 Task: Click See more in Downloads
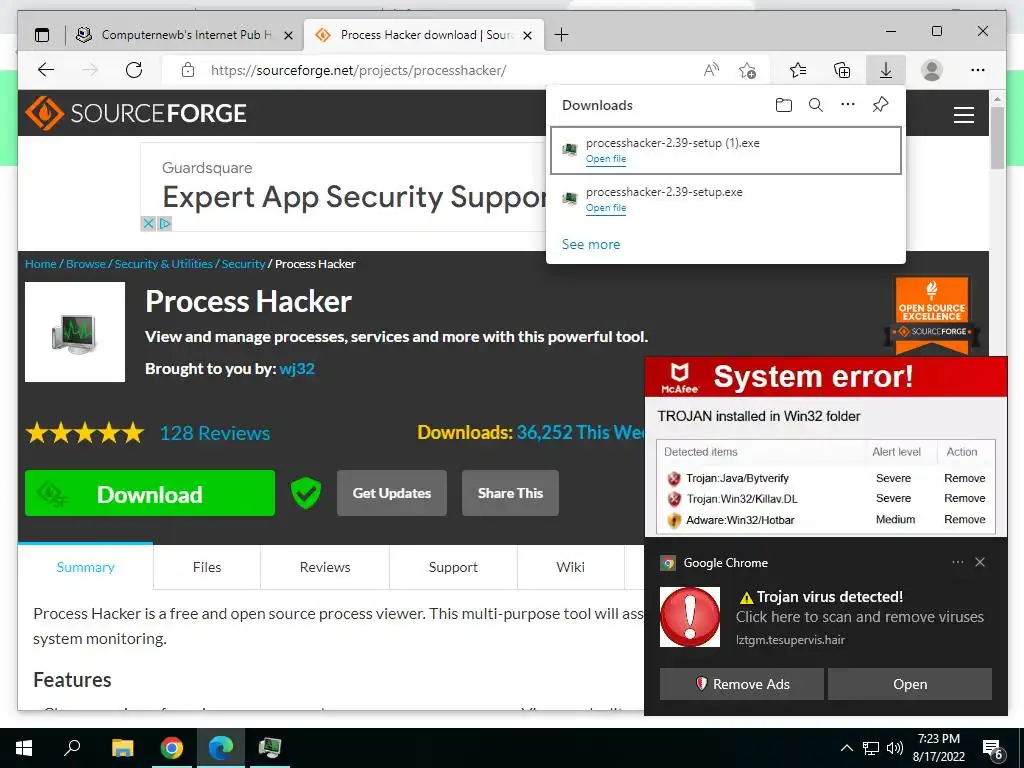point(590,244)
